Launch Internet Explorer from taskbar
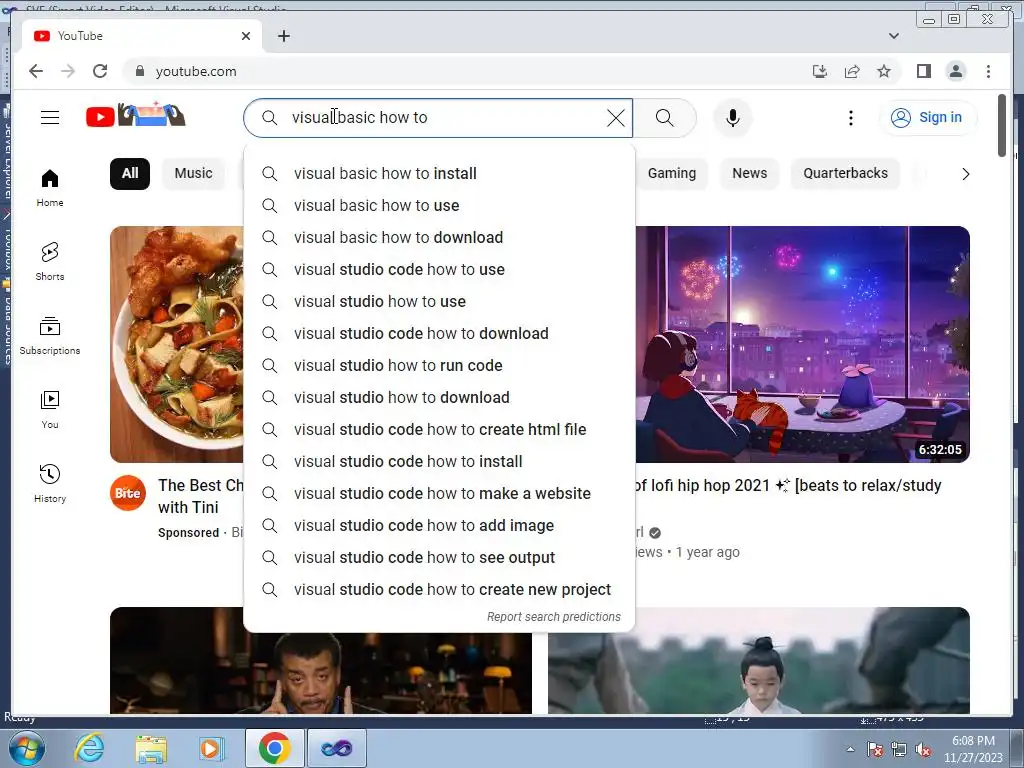This screenshot has height=768, width=1024. (89, 748)
